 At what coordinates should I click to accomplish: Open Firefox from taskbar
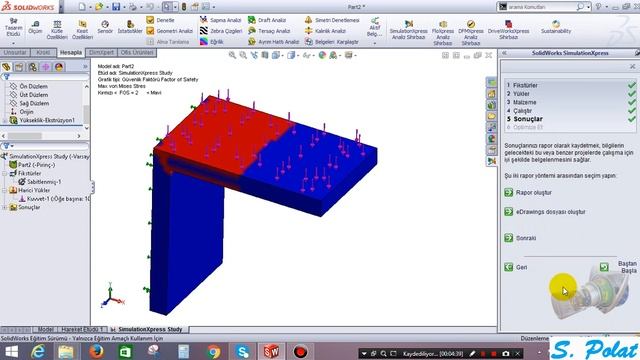click(x=96, y=351)
